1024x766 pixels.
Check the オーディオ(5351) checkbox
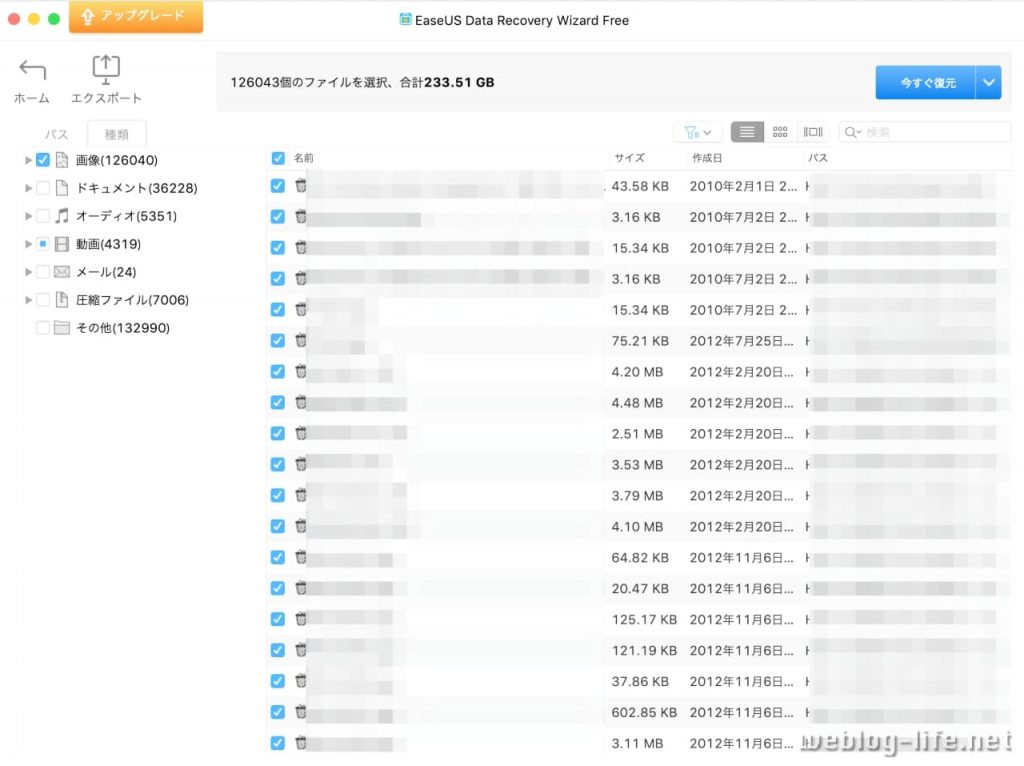click(43, 216)
